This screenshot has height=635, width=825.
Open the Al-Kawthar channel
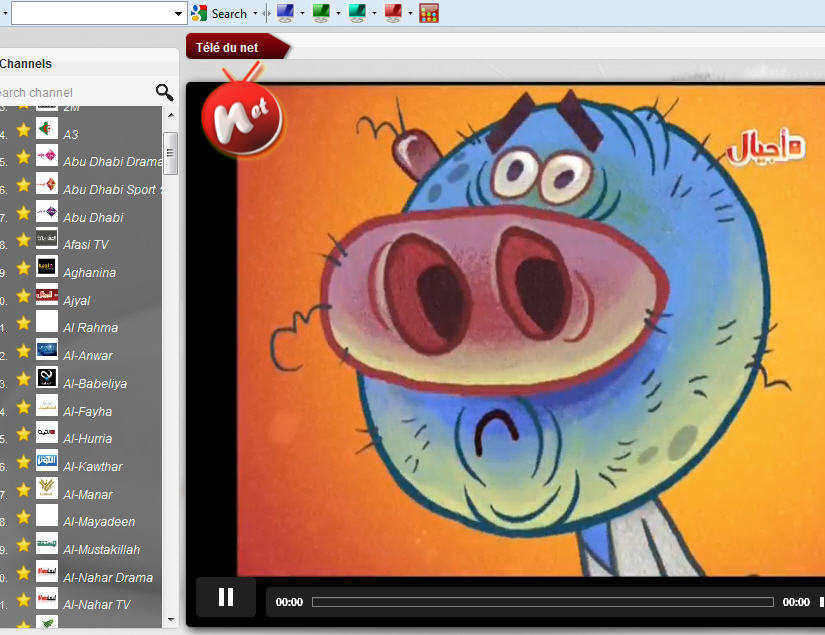coord(93,467)
